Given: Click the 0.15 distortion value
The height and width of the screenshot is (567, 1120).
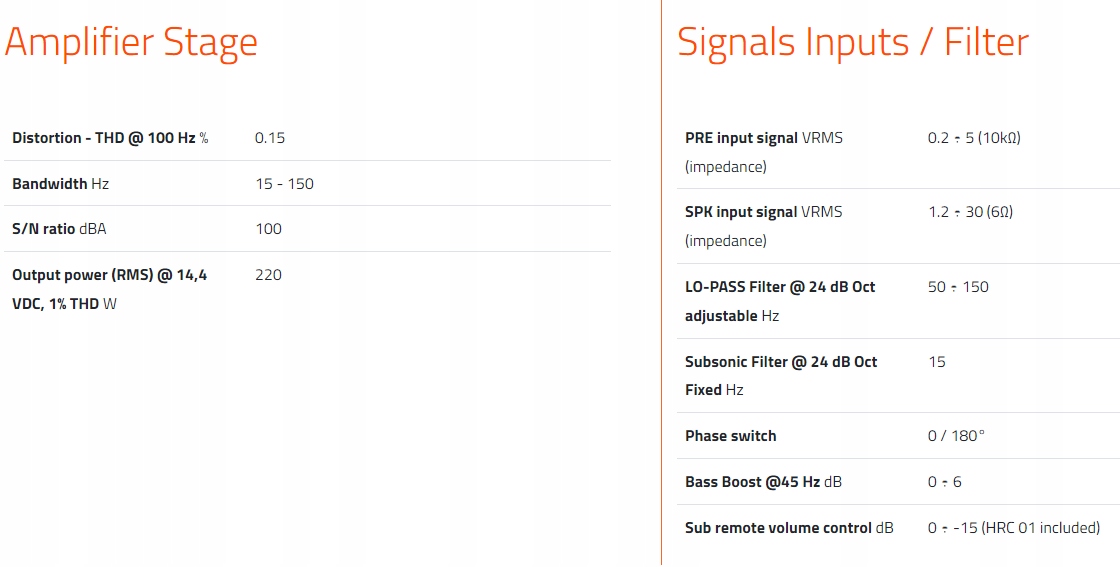Looking at the screenshot, I should [270, 138].
